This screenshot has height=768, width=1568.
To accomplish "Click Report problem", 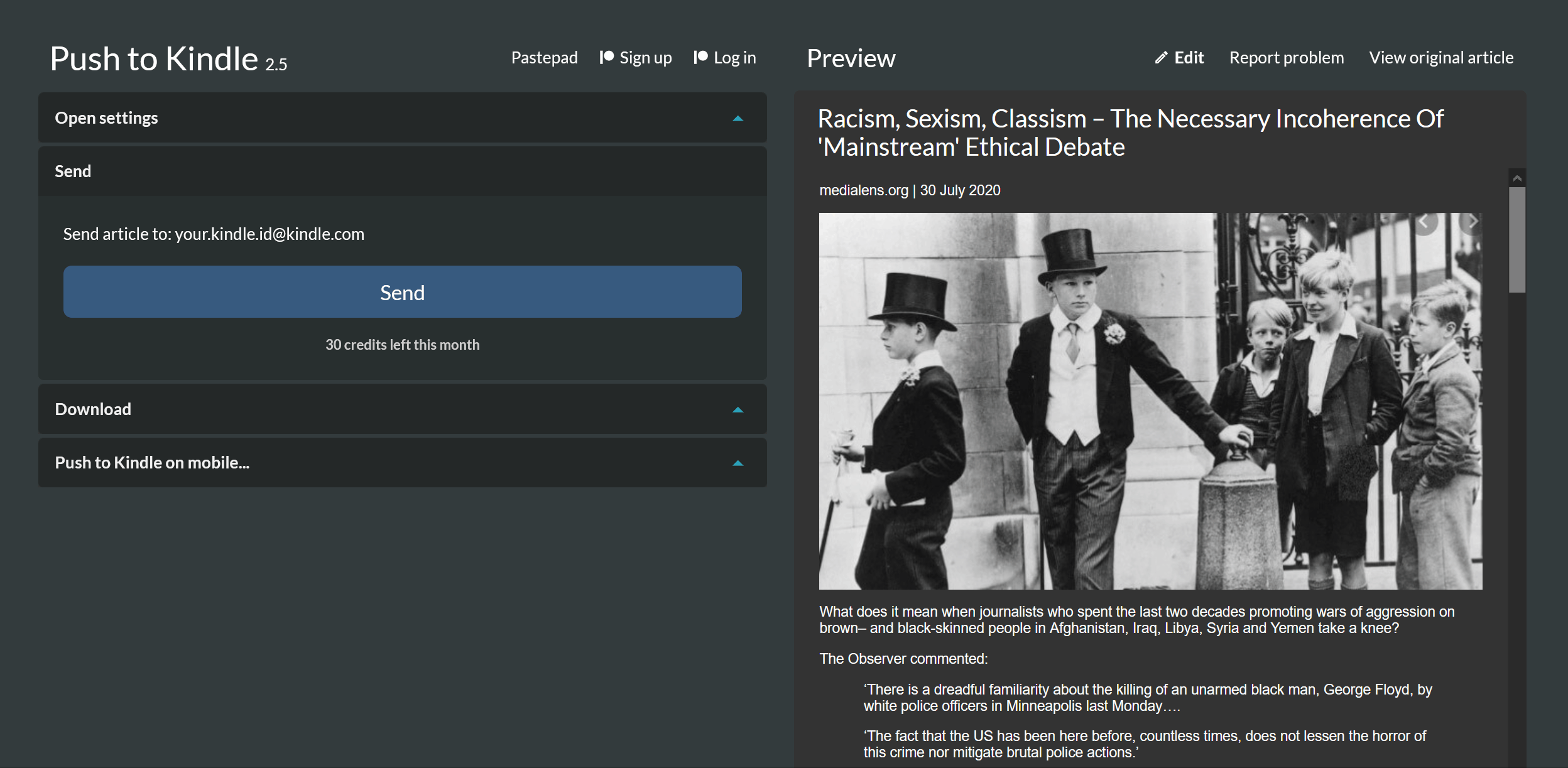I will (1286, 58).
